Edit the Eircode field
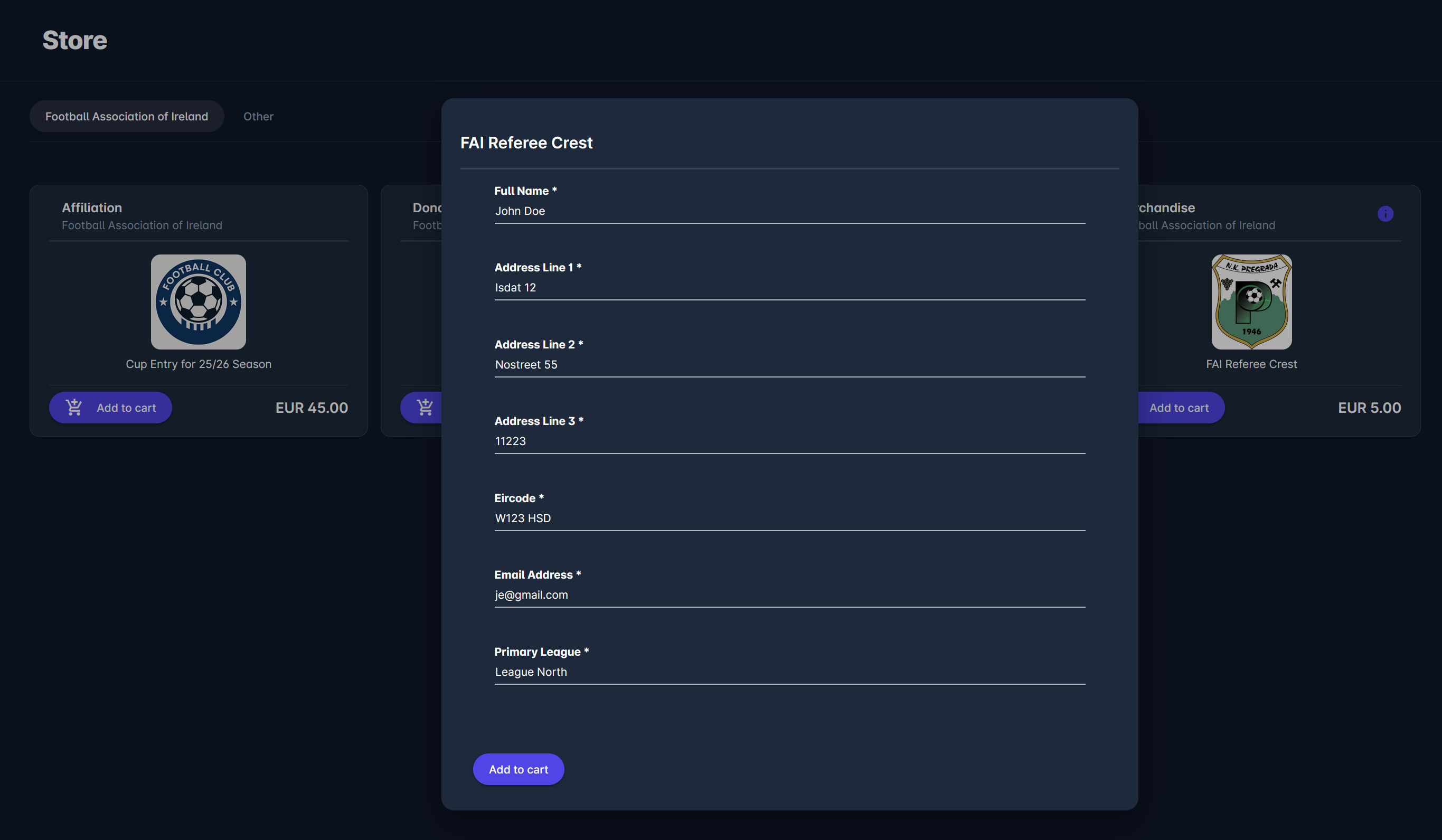The width and height of the screenshot is (1442, 840). 790,518
